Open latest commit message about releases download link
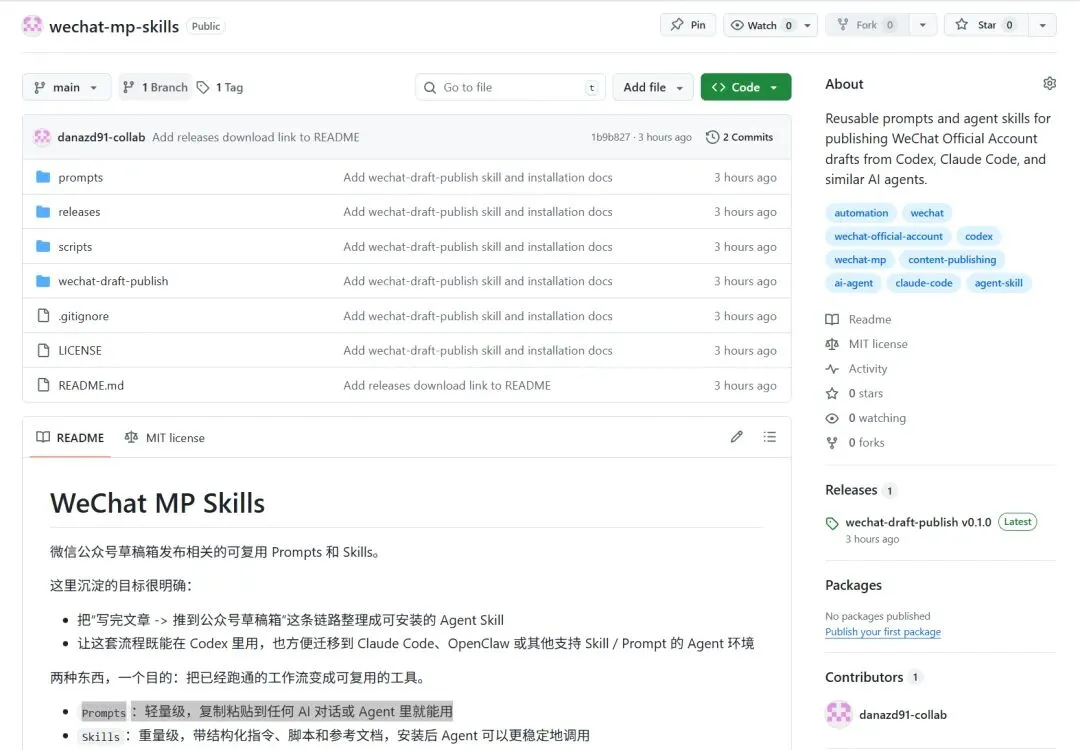The image size is (1080, 750). click(256, 137)
